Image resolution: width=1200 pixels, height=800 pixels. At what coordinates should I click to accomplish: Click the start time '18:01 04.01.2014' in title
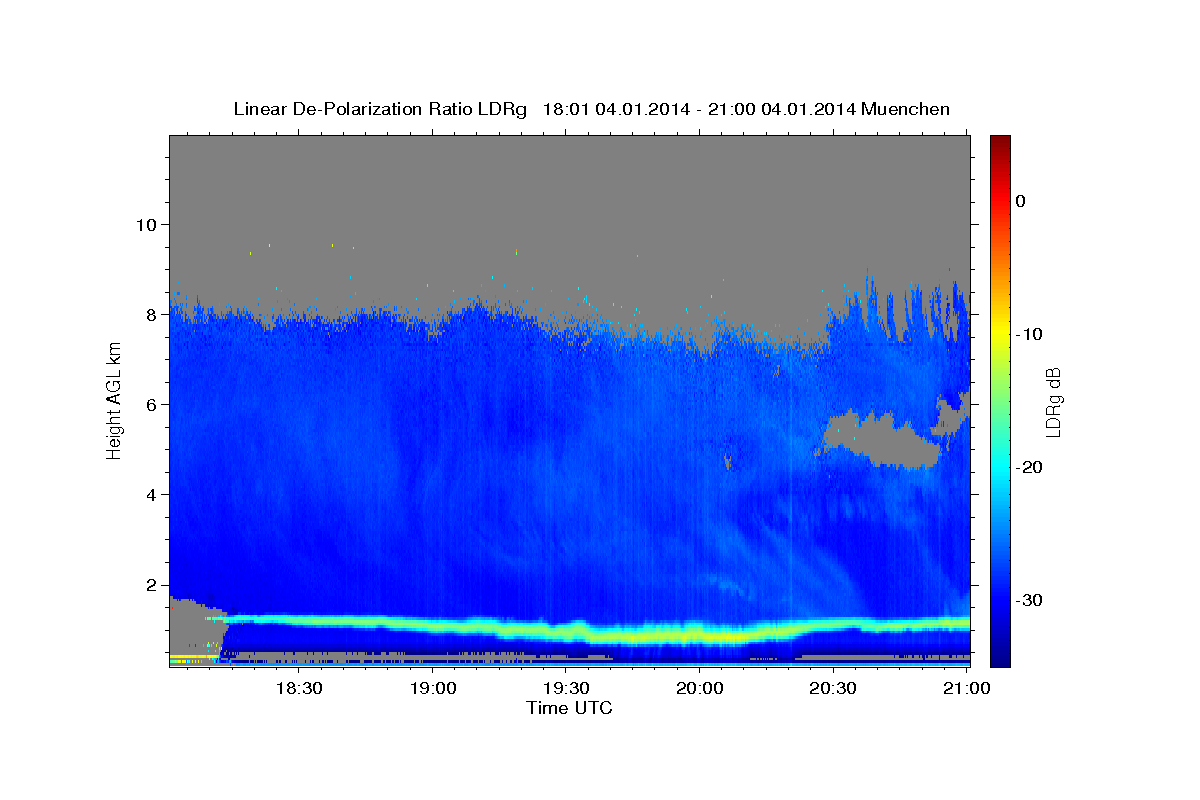(x=615, y=109)
